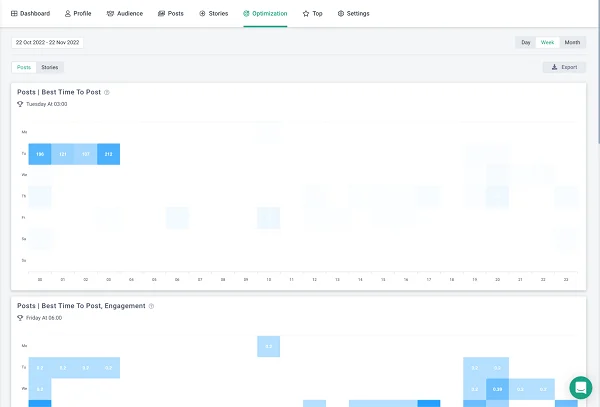Click the Optimization gear icon
The image size is (600, 407).
coord(247,14)
